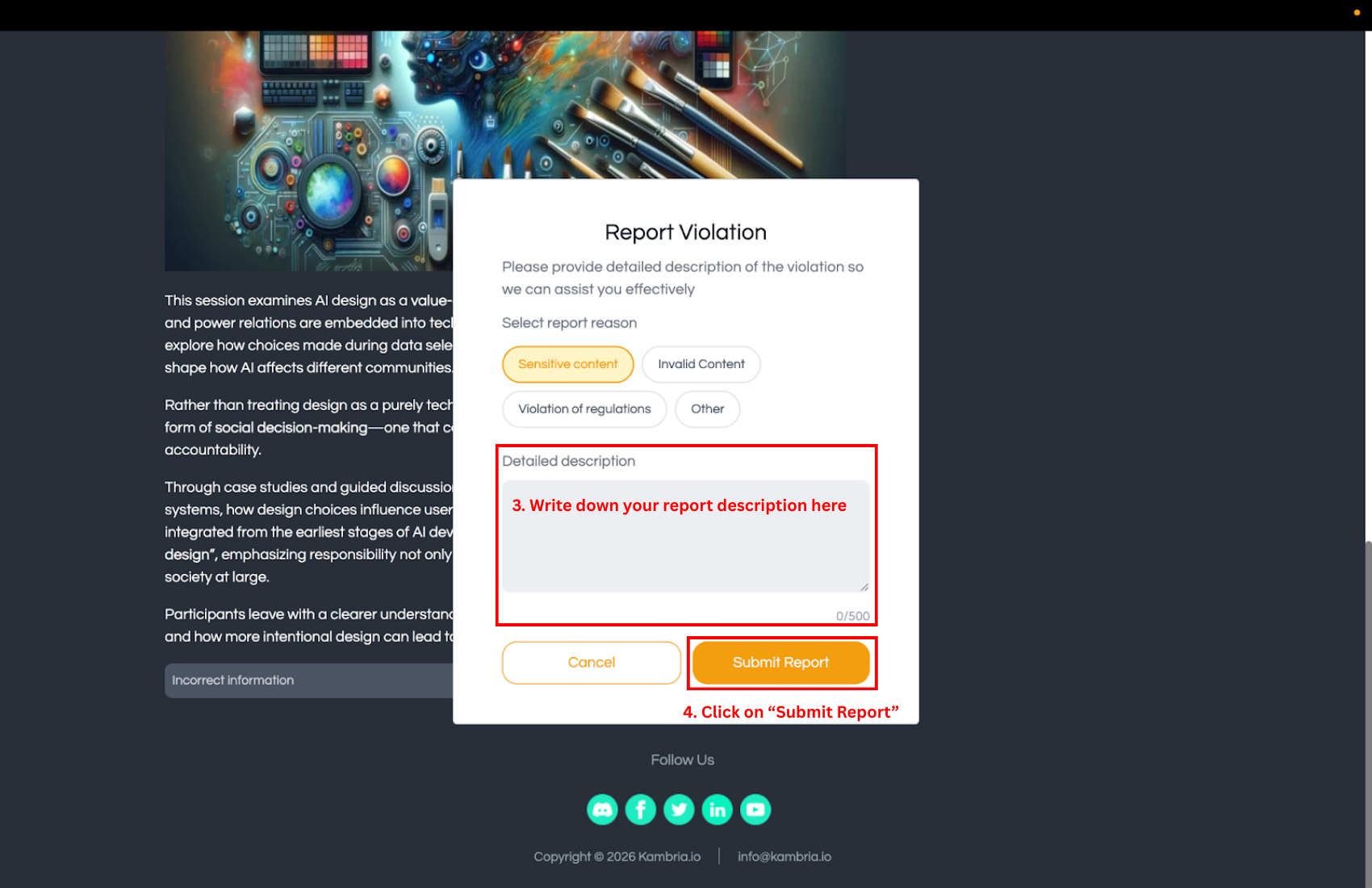Click the Submit Report button
This screenshot has width=1372, height=888.
point(781,663)
